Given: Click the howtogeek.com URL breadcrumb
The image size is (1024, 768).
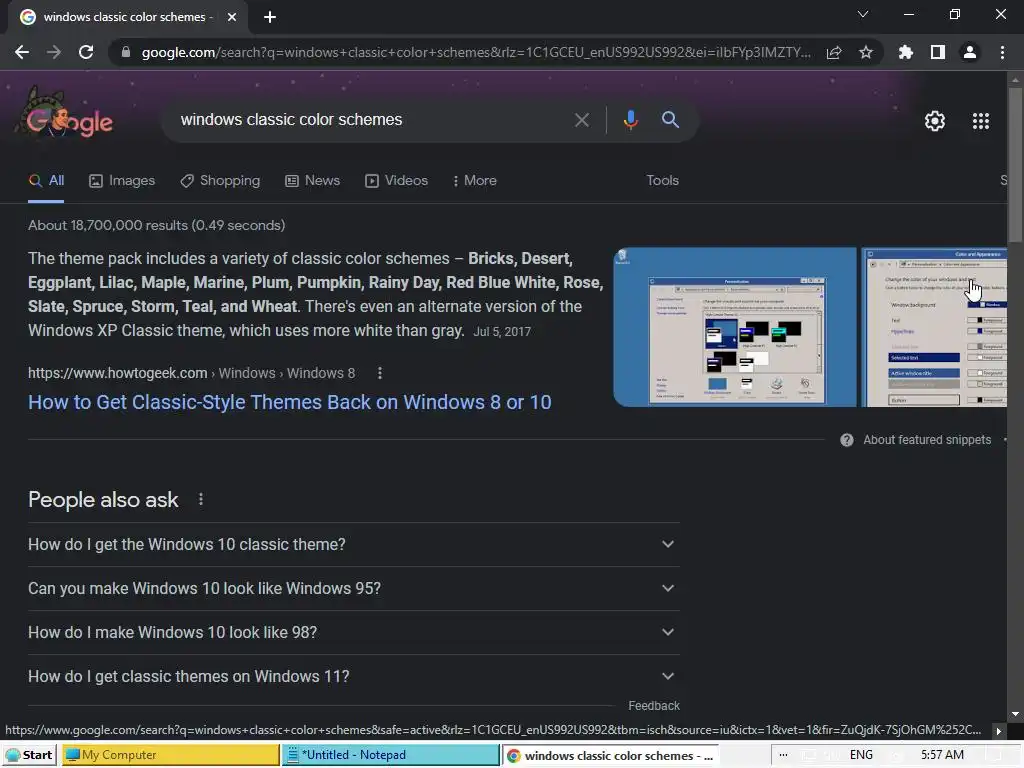Looking at the screenshot, I should [191, 374].
